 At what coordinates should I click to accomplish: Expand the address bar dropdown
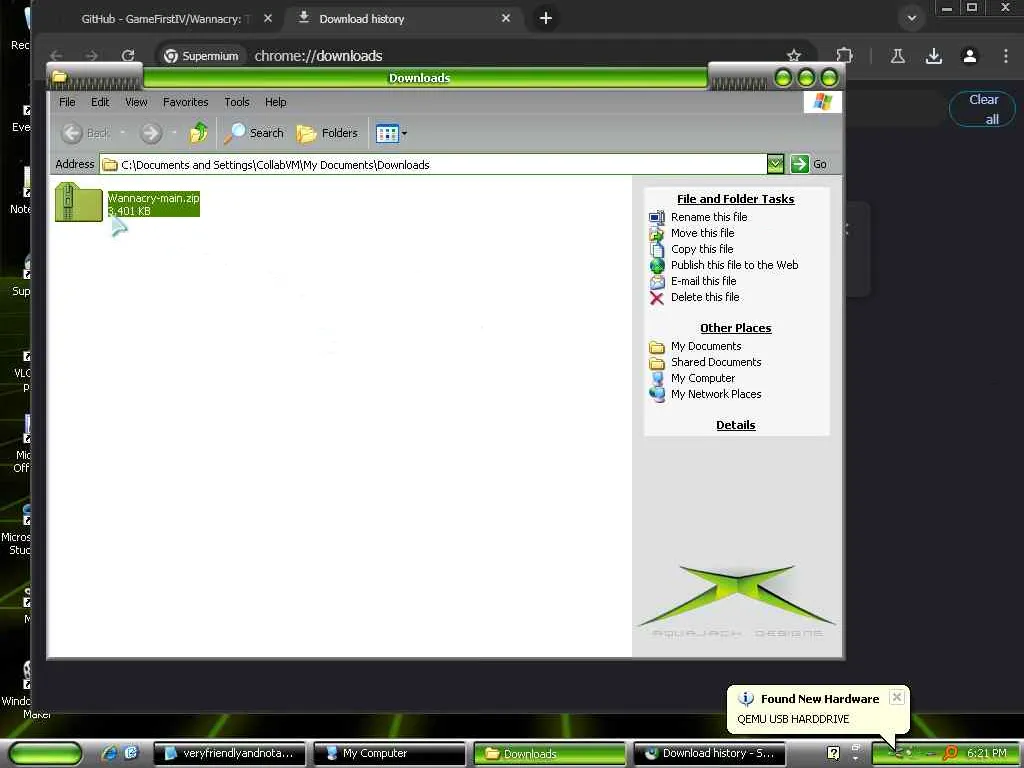775,164
